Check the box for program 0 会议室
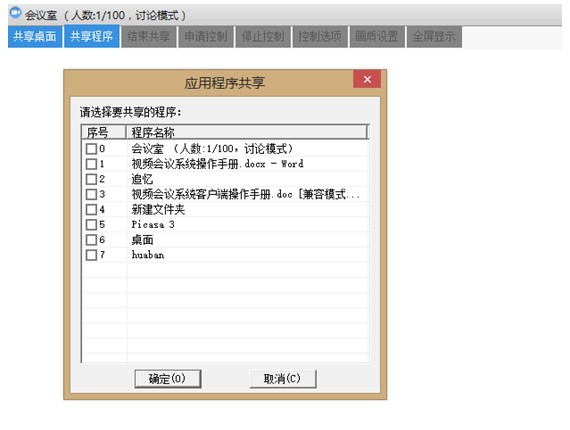The width and height of the screenshot is (570, 430). pos(91,149)
